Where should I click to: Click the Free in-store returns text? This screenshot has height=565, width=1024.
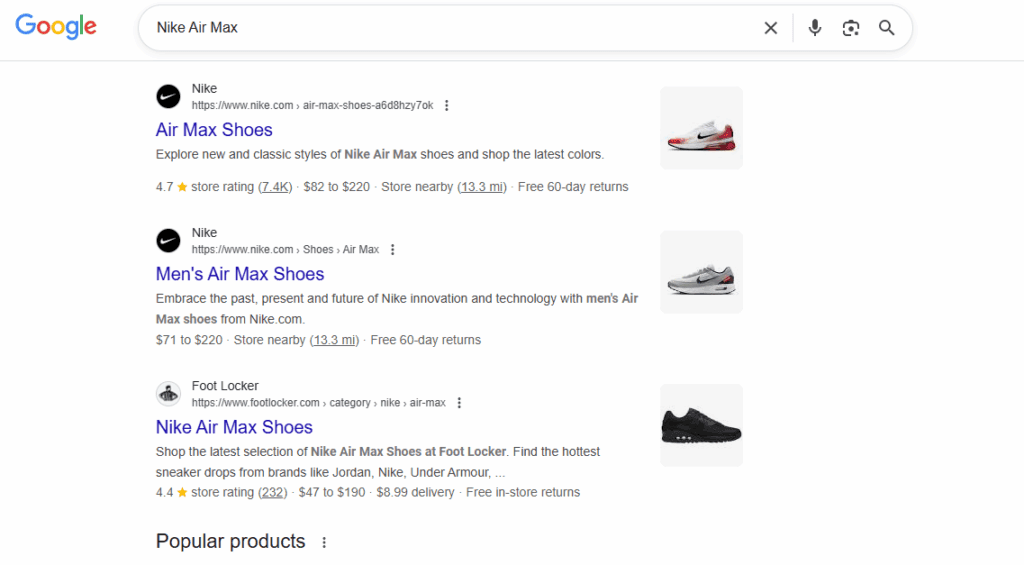pyautogui.click(x=523, y=492)
